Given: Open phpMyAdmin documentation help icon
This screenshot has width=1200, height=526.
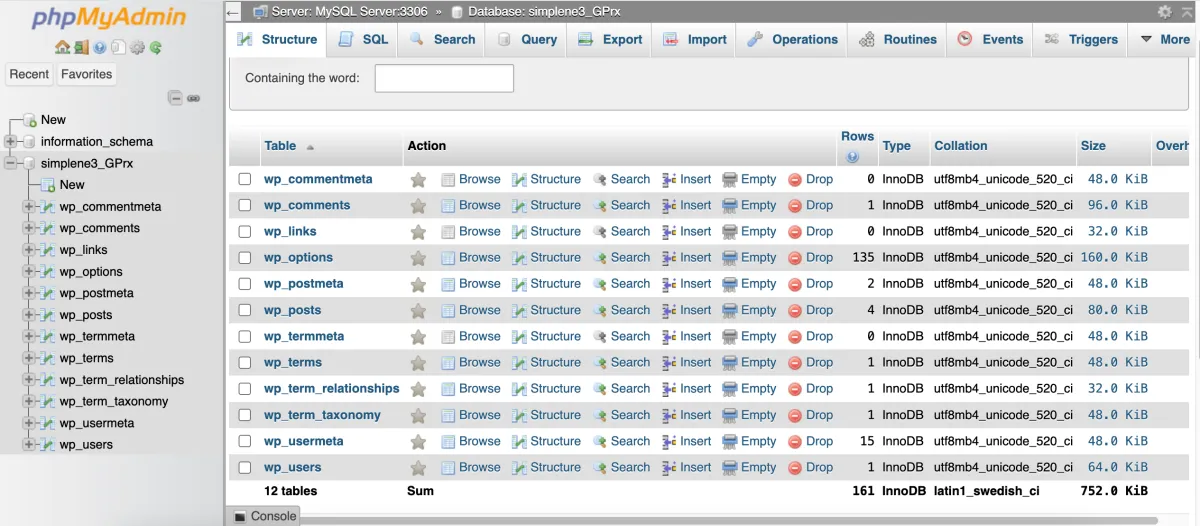Looking at the screenshot, I should (100, 47).
